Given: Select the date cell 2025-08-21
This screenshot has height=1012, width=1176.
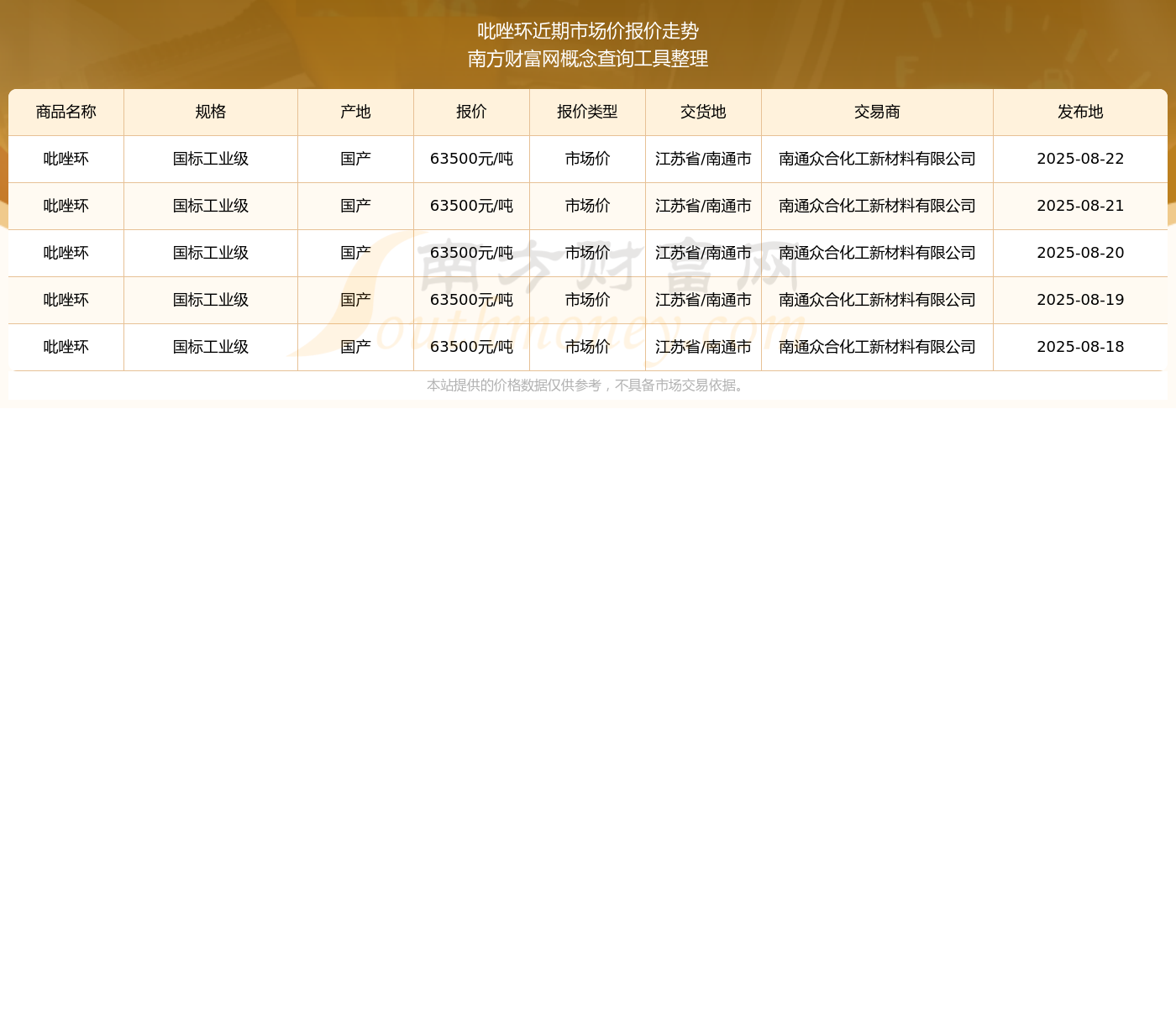Looking at the screenshot, I should 1080,206.
